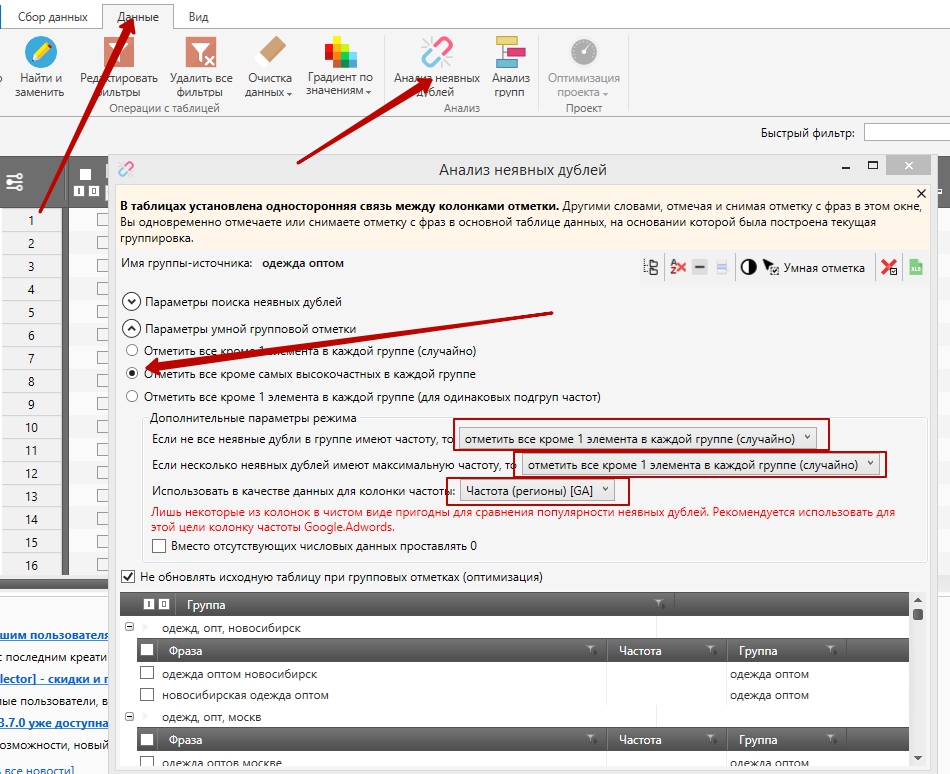The height and width of the screenshot is (774, 950).
Task: Open the Найти и заменить tool
Action: (x=40, y=67)
